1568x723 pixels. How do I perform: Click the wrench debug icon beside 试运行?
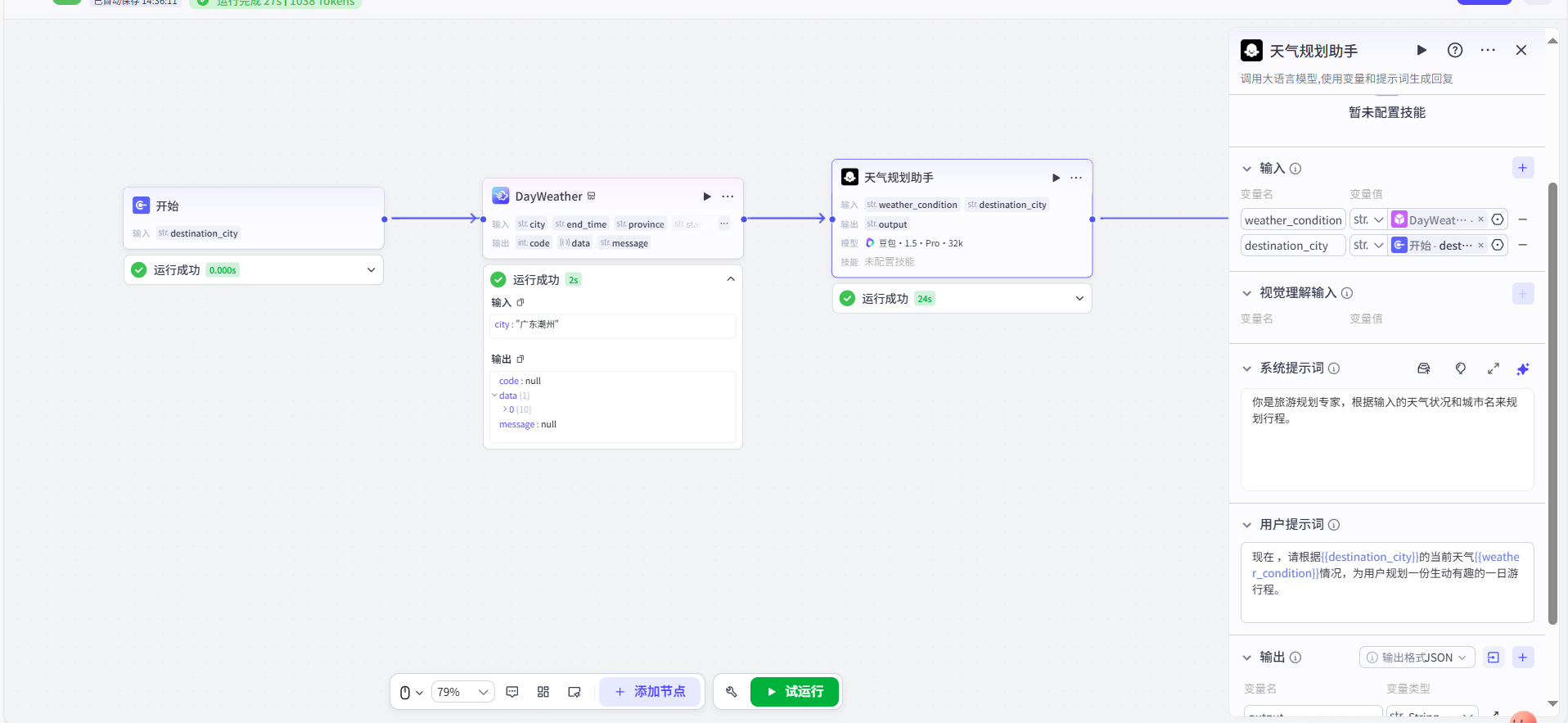point(732,692)
